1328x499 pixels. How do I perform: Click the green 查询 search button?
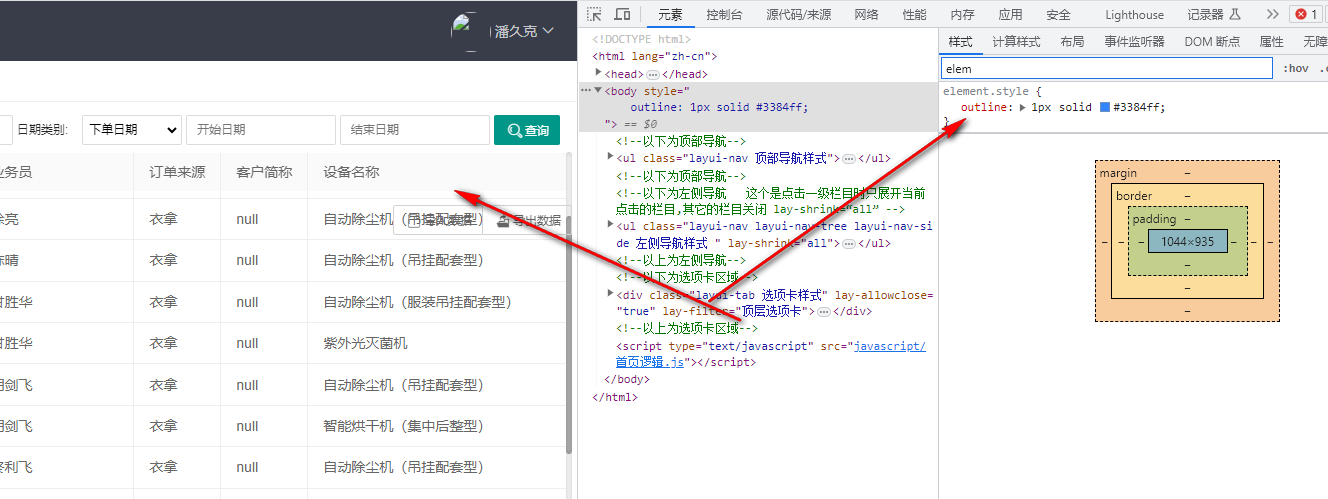point(527,130)
